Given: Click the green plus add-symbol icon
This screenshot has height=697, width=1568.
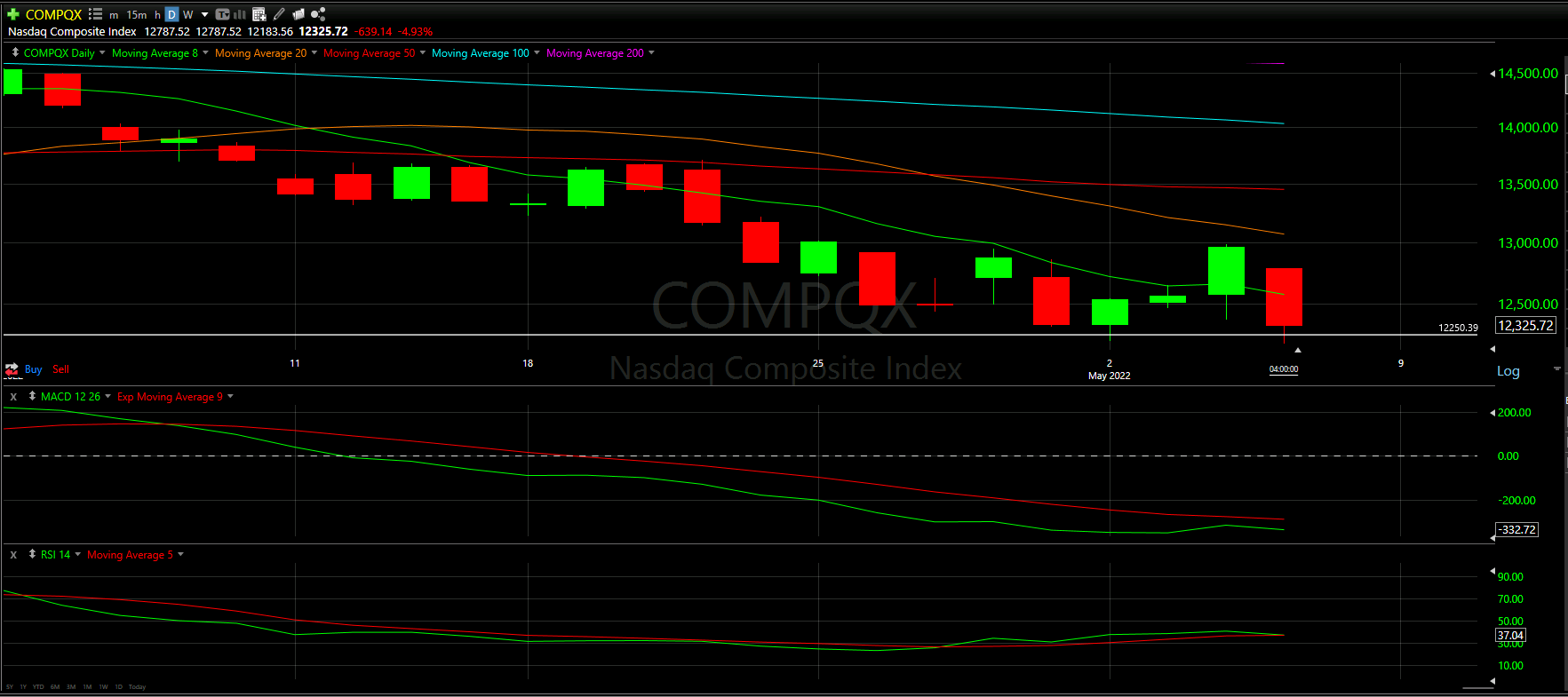Looking at the screenshot, I should [x=13, y=14].
